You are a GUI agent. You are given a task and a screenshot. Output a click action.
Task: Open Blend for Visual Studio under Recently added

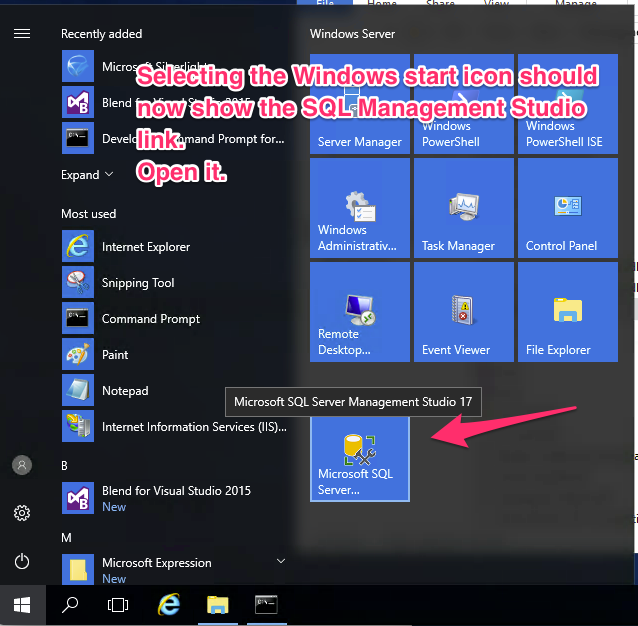tap(175, 102)
